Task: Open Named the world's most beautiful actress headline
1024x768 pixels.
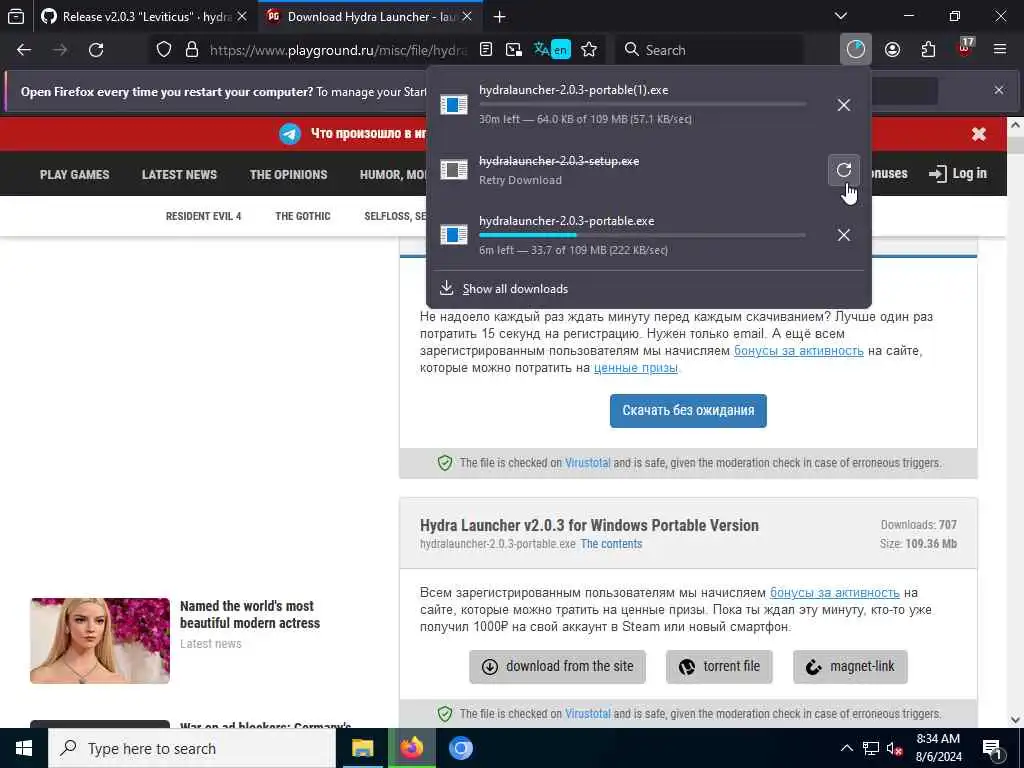Action: coord(249,615)
